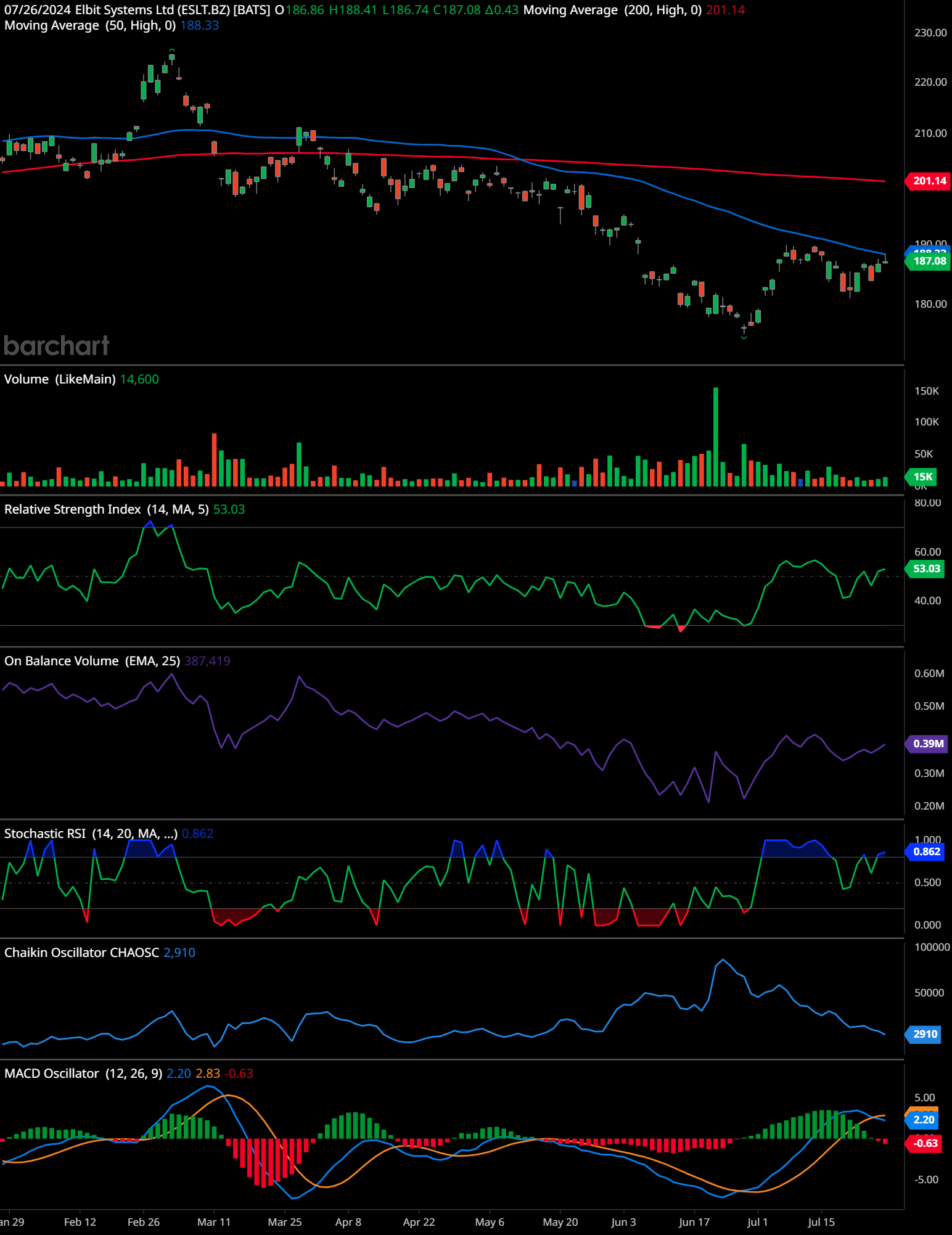952x1235 pixels.
Task: Click the 0.50M OBV axis label
Action: click(x=929, y=706)
